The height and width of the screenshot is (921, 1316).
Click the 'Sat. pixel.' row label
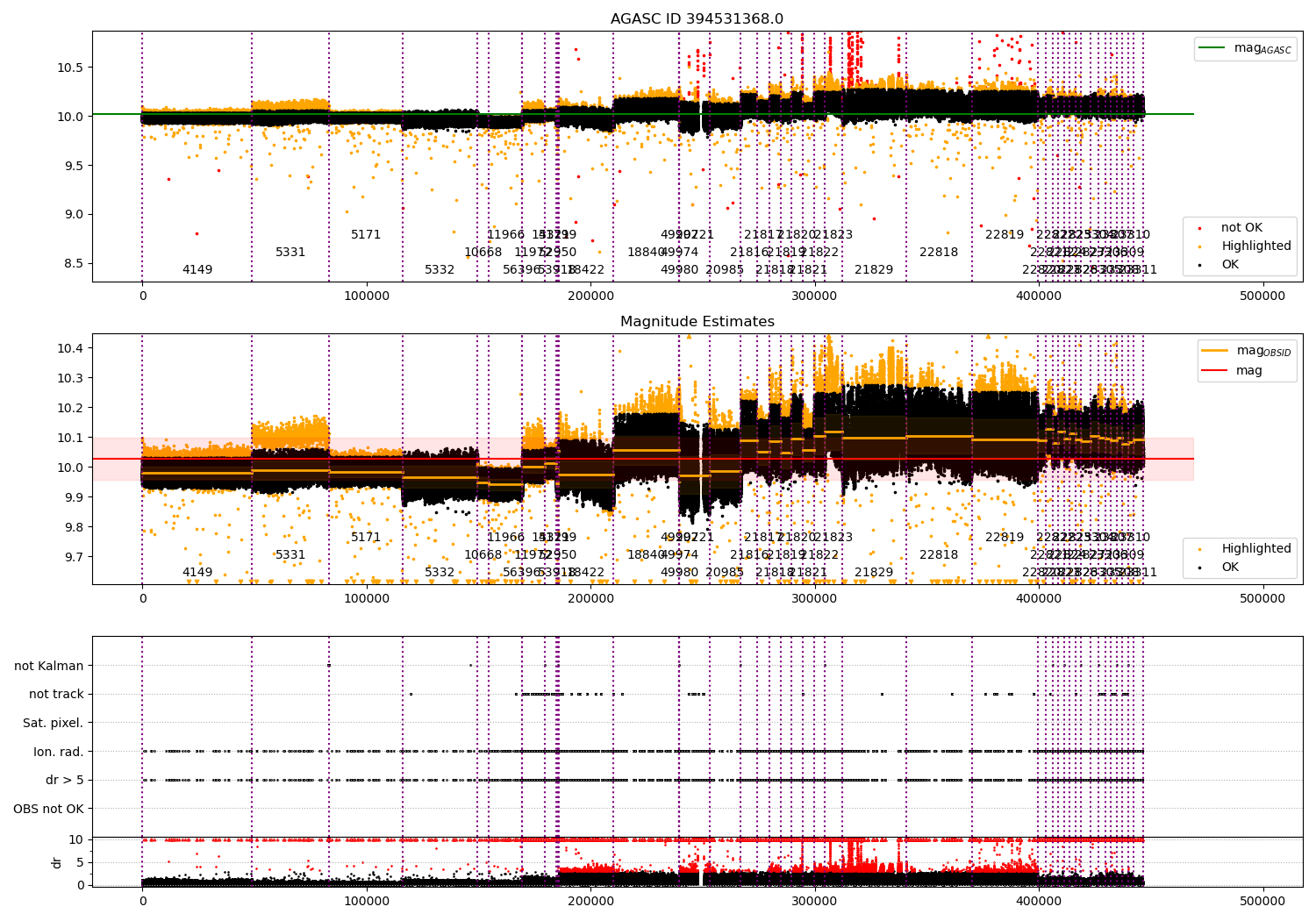pyautogui.click(x=54, y=723)
